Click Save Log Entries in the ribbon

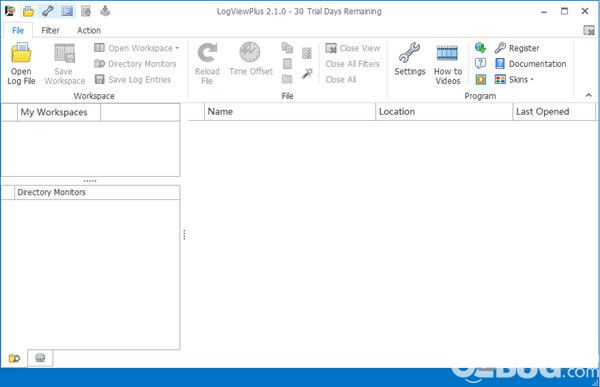click(133, 80)
